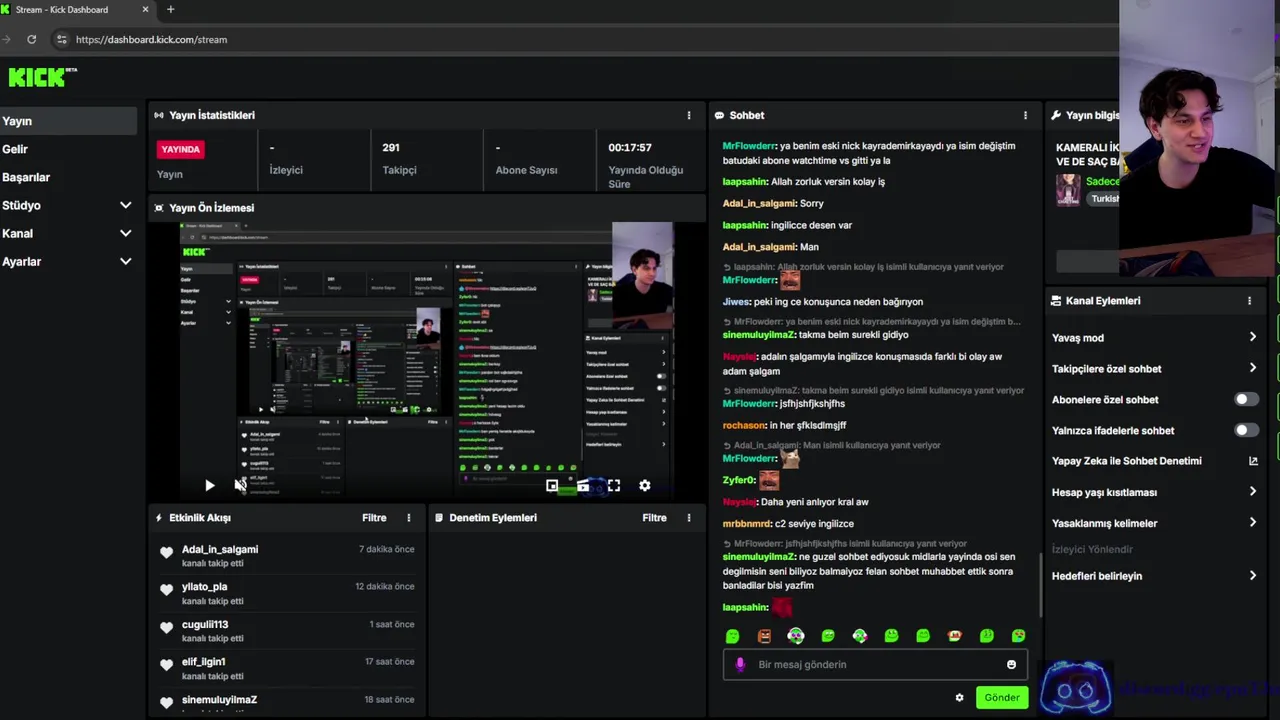This screenshot has height=720, width=1280.
Task: Select Yayın in the sidebar
Action: [x=68, y=121]
